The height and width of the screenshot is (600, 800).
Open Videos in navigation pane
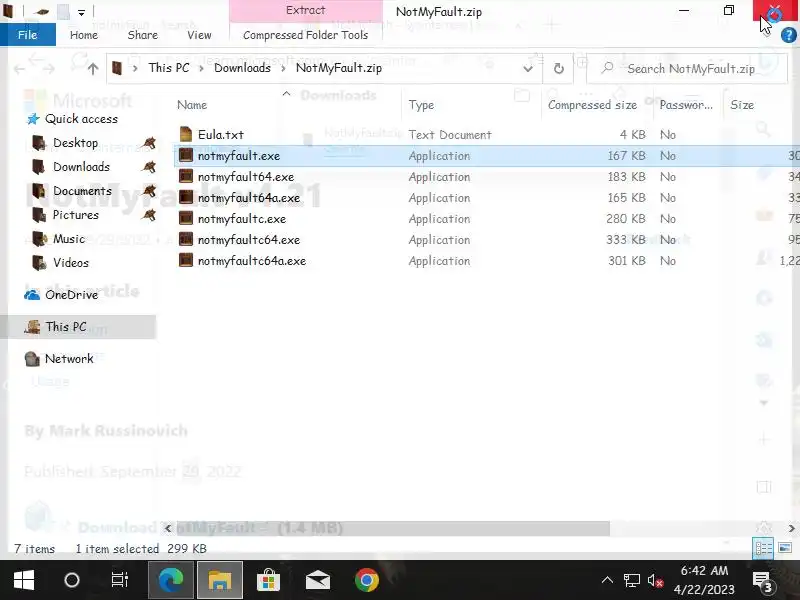coord(71,263)
